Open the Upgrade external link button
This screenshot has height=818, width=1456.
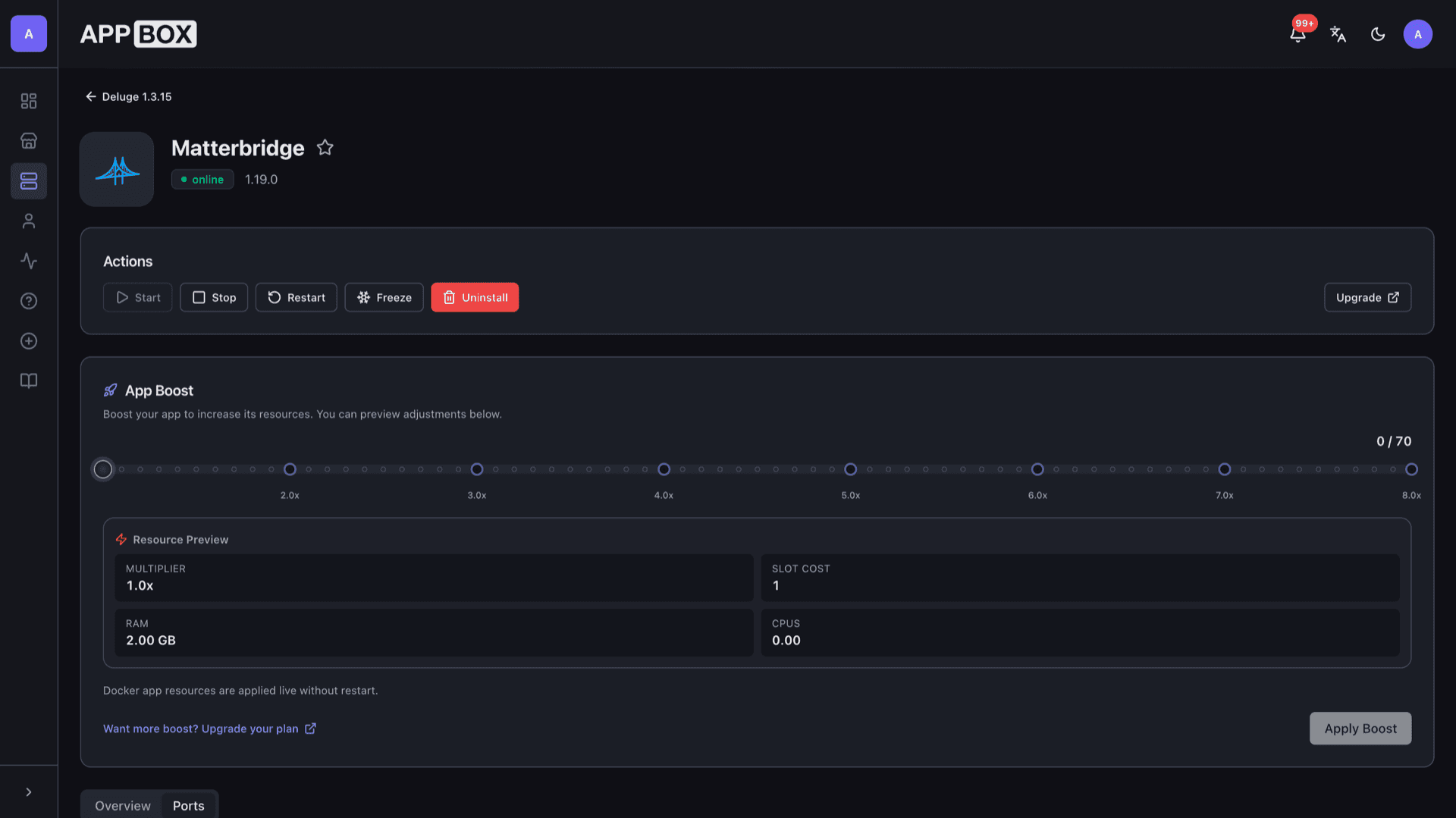(x=1367, y=298)
